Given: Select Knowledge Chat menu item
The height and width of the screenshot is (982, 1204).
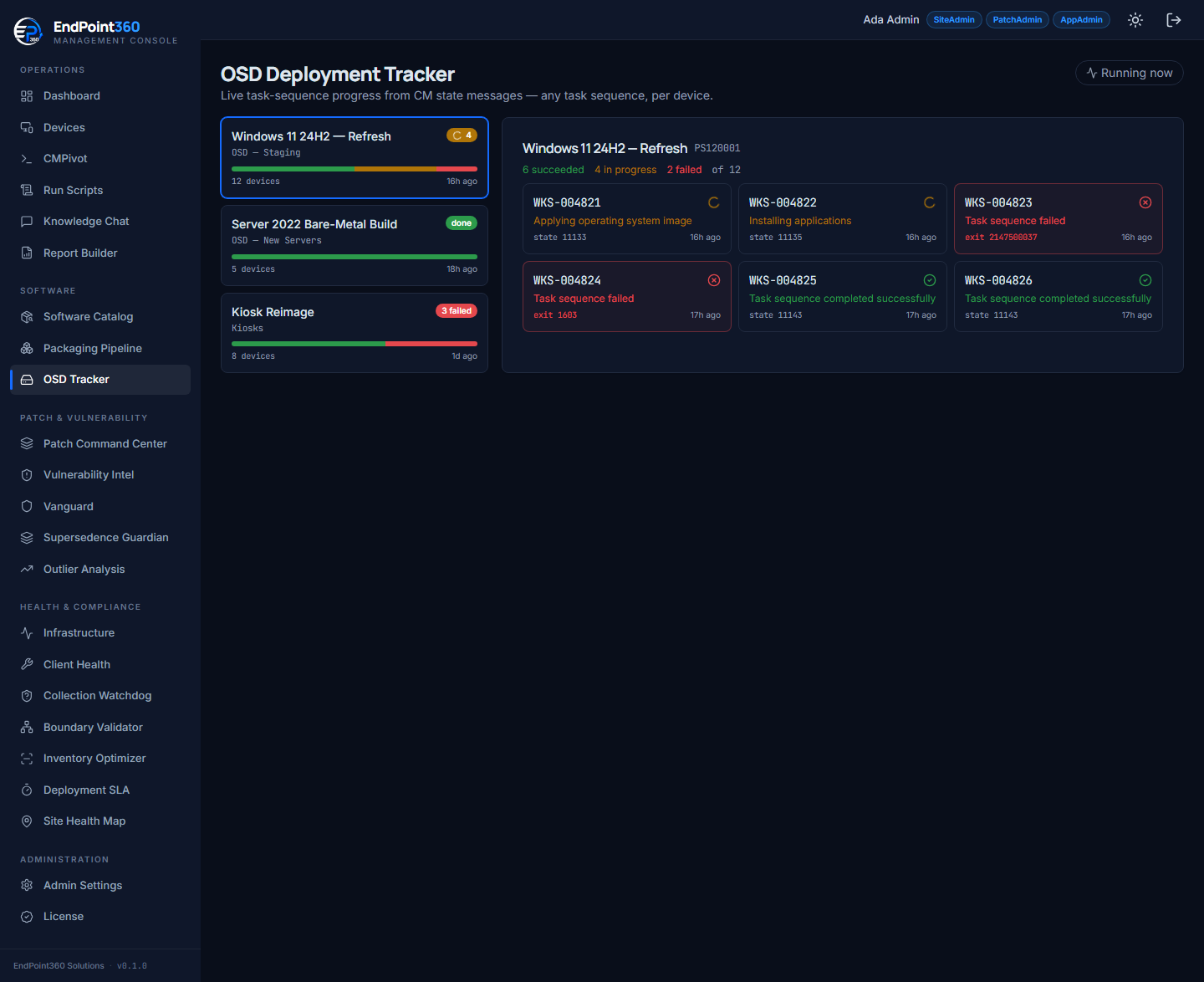Looking at the screenshot, I should [x=100, y=222].
